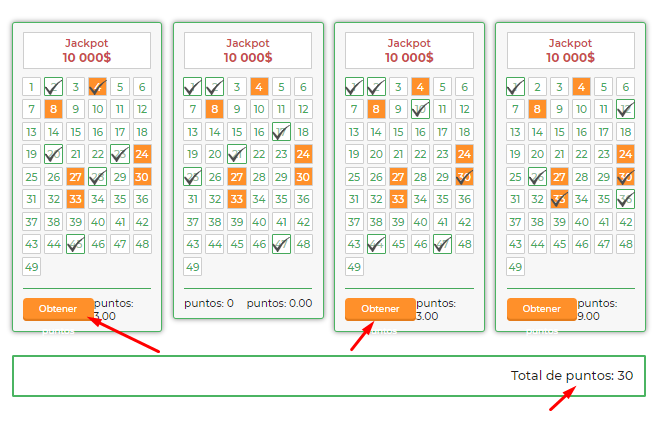Select orange number 4 on second ticket

(x=259, y=87)
